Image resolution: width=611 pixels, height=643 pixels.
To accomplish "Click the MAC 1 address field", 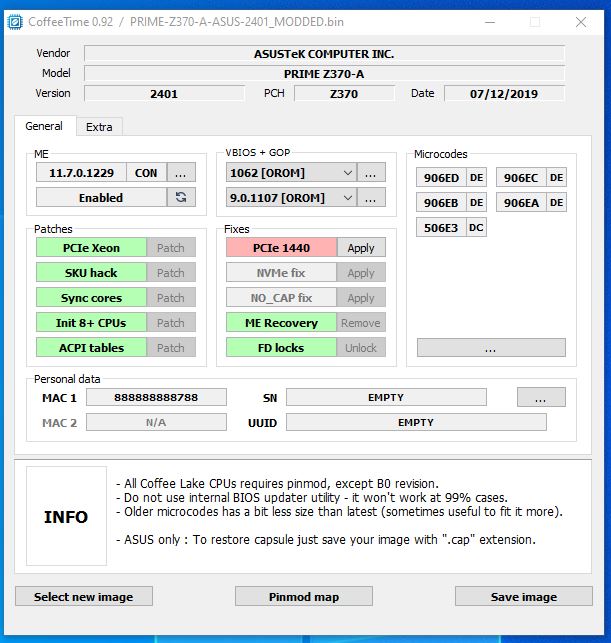I will pos(156,397).
